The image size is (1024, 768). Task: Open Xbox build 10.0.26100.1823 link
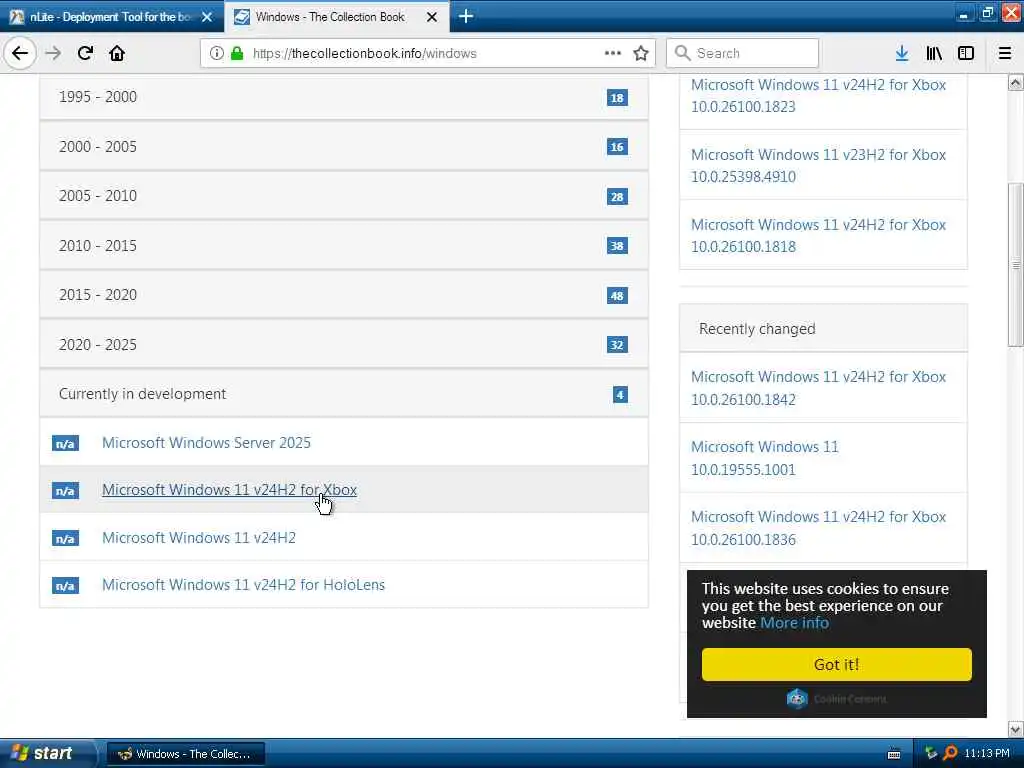pos(818,95)
